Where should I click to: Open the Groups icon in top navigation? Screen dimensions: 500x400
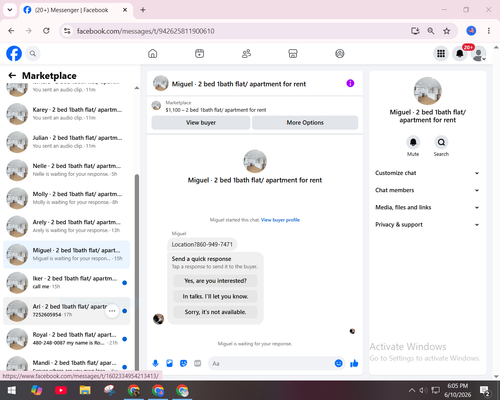(340, 53)
